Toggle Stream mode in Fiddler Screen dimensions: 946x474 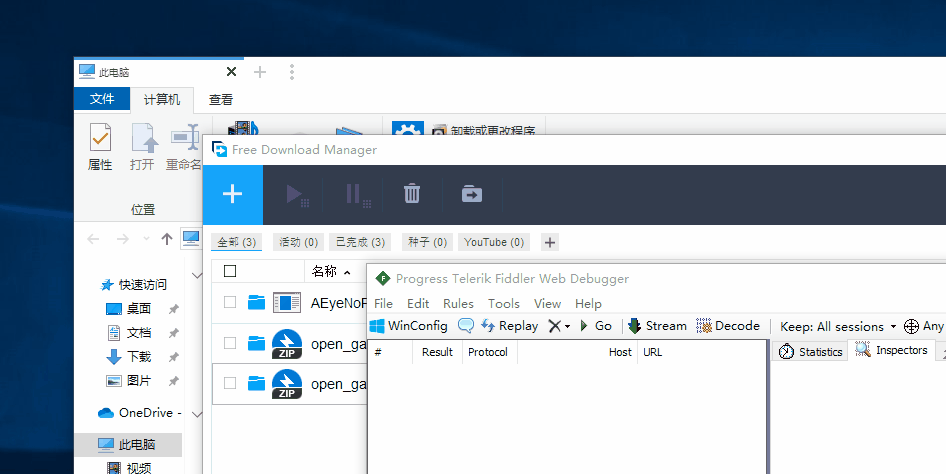[x=657, y=326]
